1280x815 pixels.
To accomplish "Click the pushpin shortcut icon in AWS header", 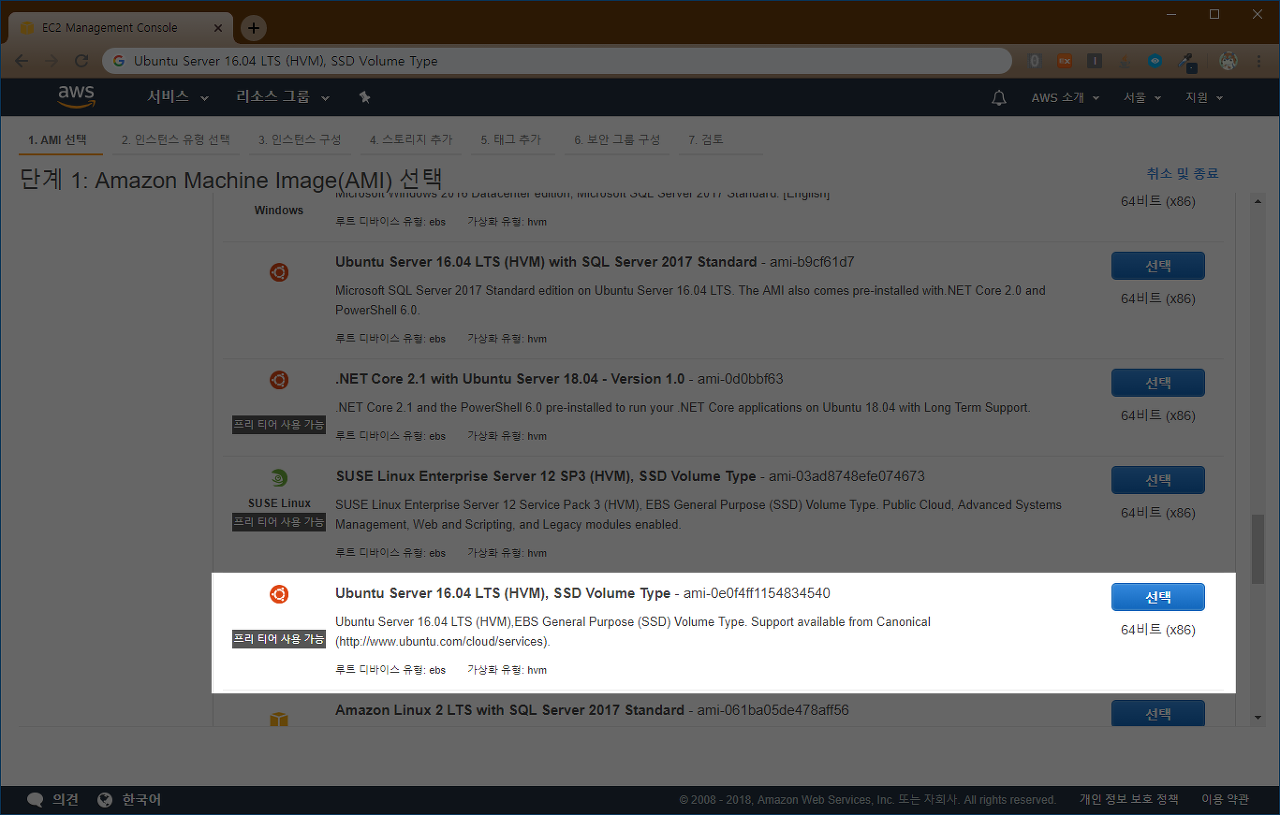I will (364, 97).
